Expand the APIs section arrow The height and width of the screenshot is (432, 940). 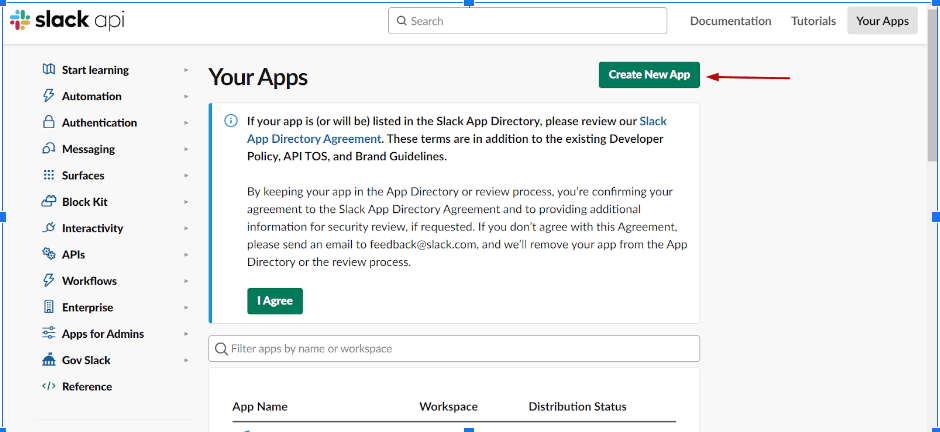(x=186, y=255)
